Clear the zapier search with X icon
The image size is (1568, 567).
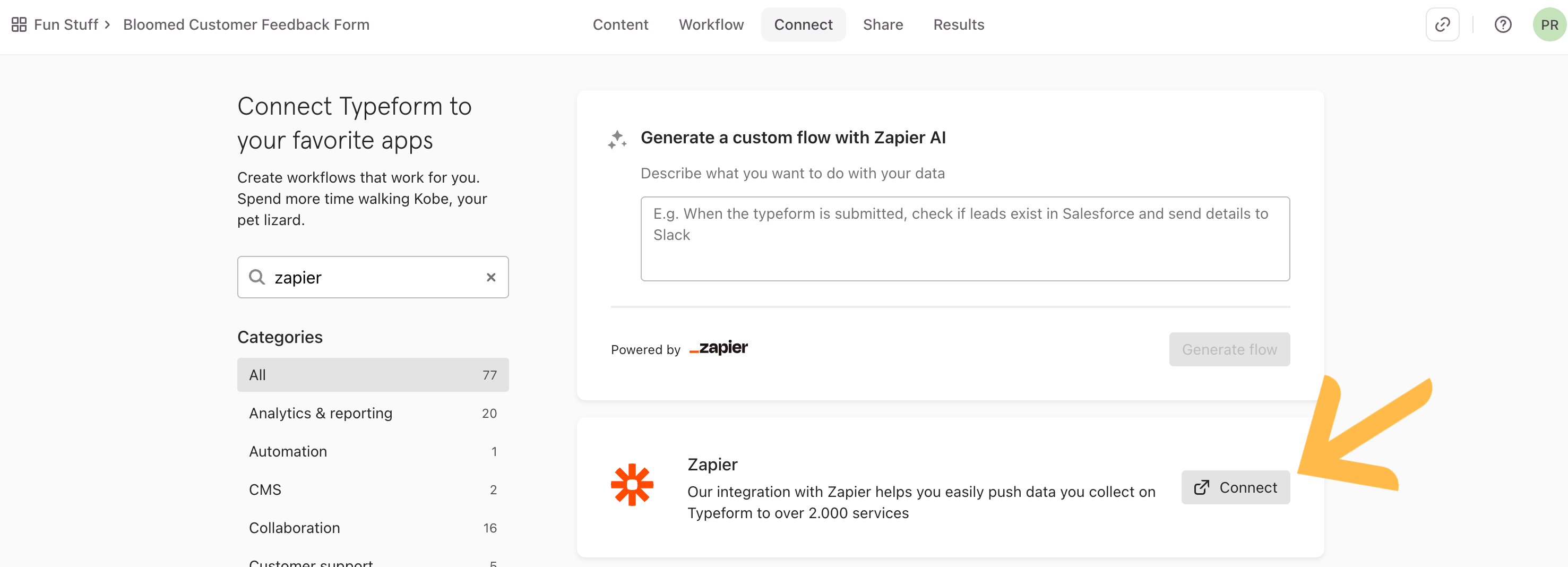click(490, 277)
